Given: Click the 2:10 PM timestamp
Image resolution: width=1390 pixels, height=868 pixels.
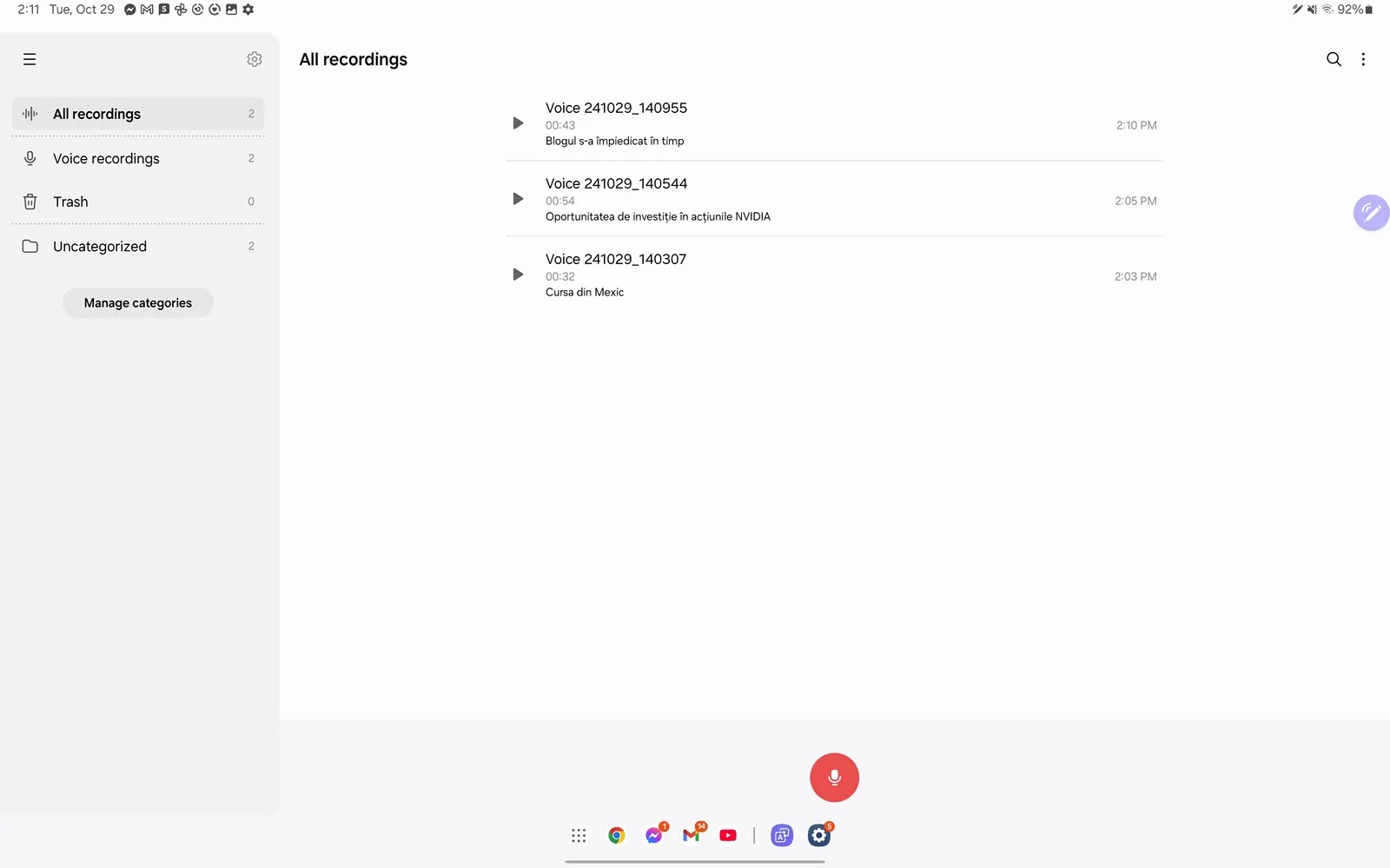Looking at the screenshot, I should tap(1136, 125).
